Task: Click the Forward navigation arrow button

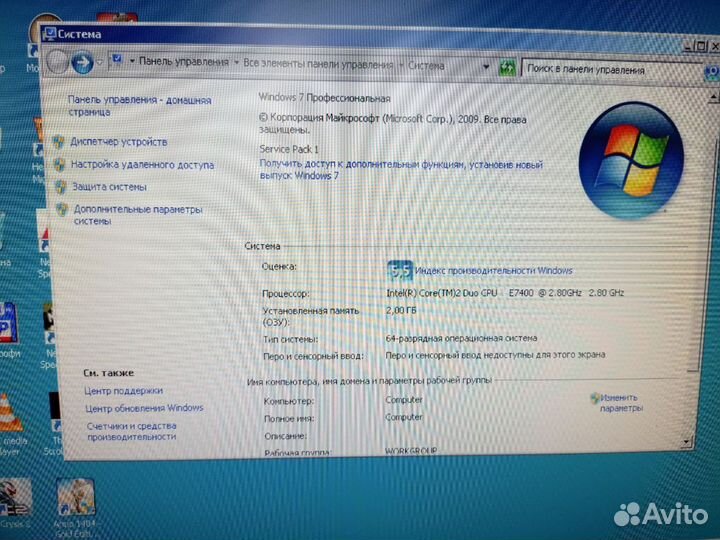Action: point(83,62)
